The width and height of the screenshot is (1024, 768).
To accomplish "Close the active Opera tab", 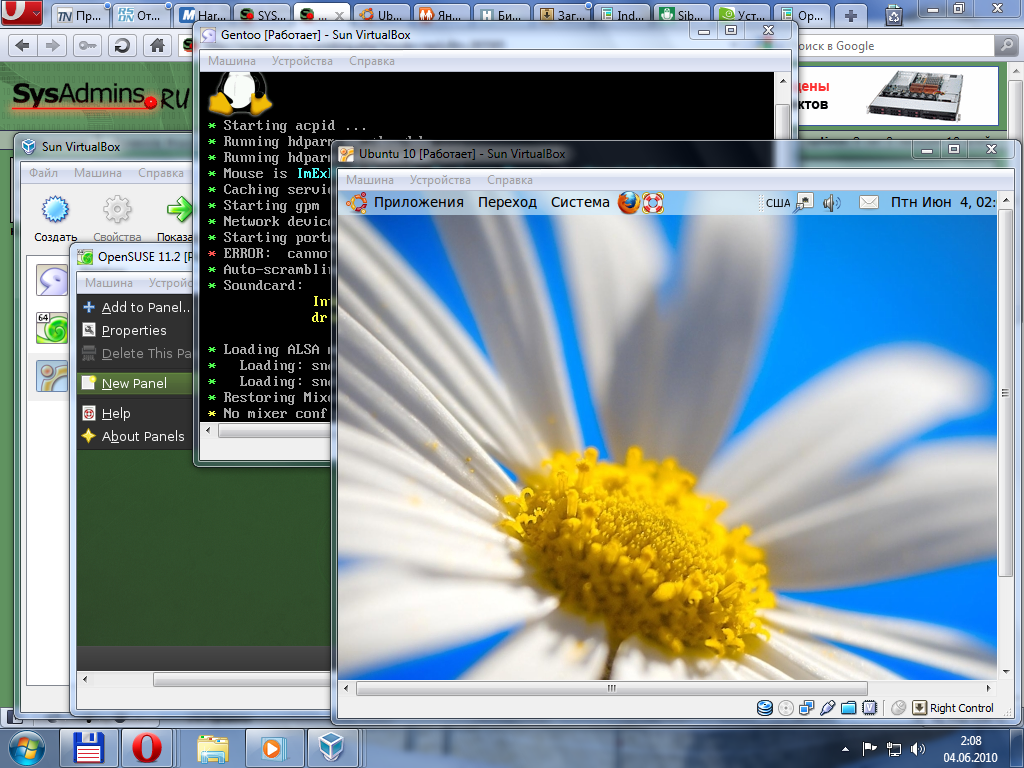I will (339, 14).
